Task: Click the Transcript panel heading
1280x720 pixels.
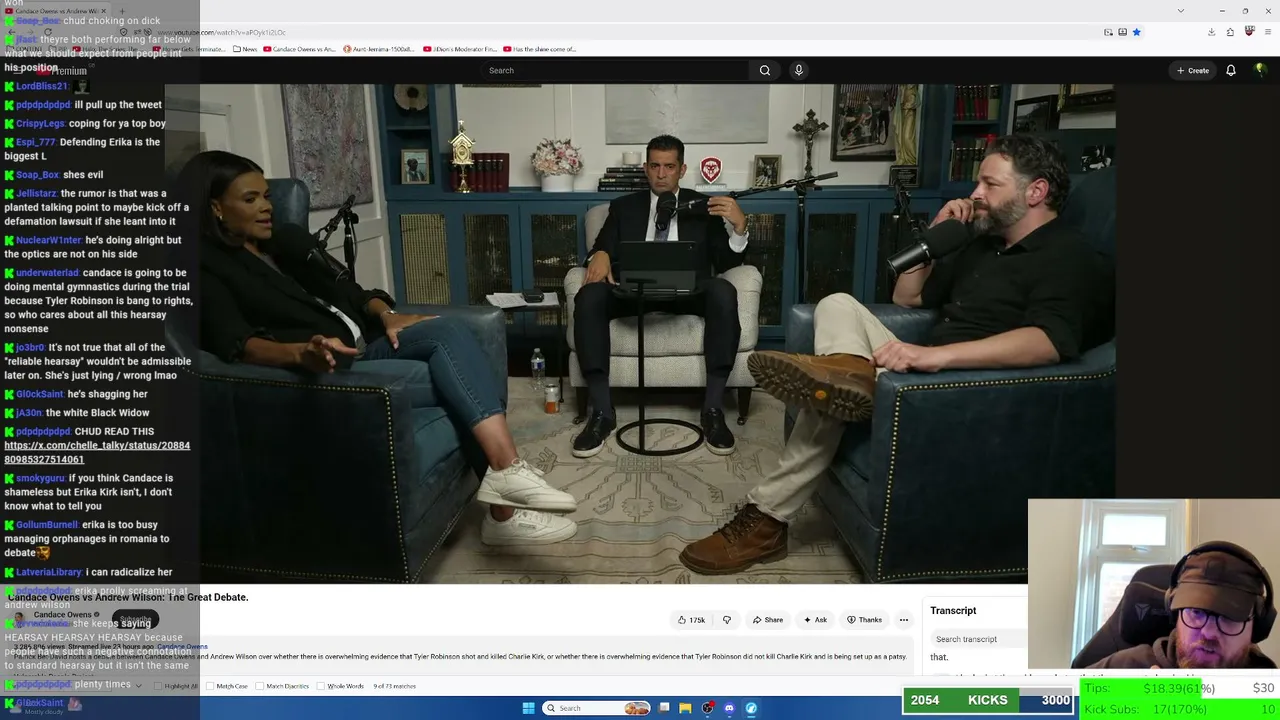Action: click(953, 610)
